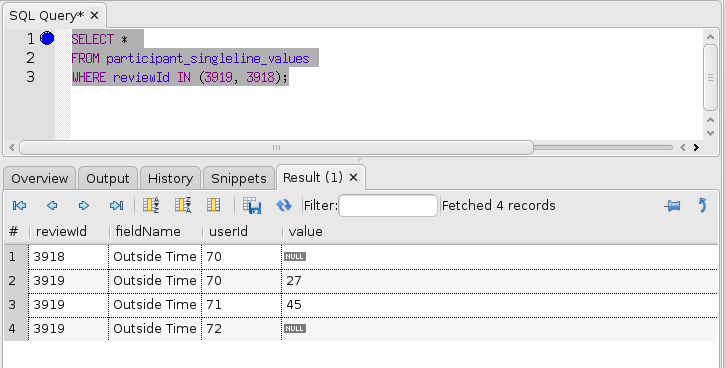The image size is (726, 368).
Task: Click userId cell 72
Action: [x=241, y=329]
